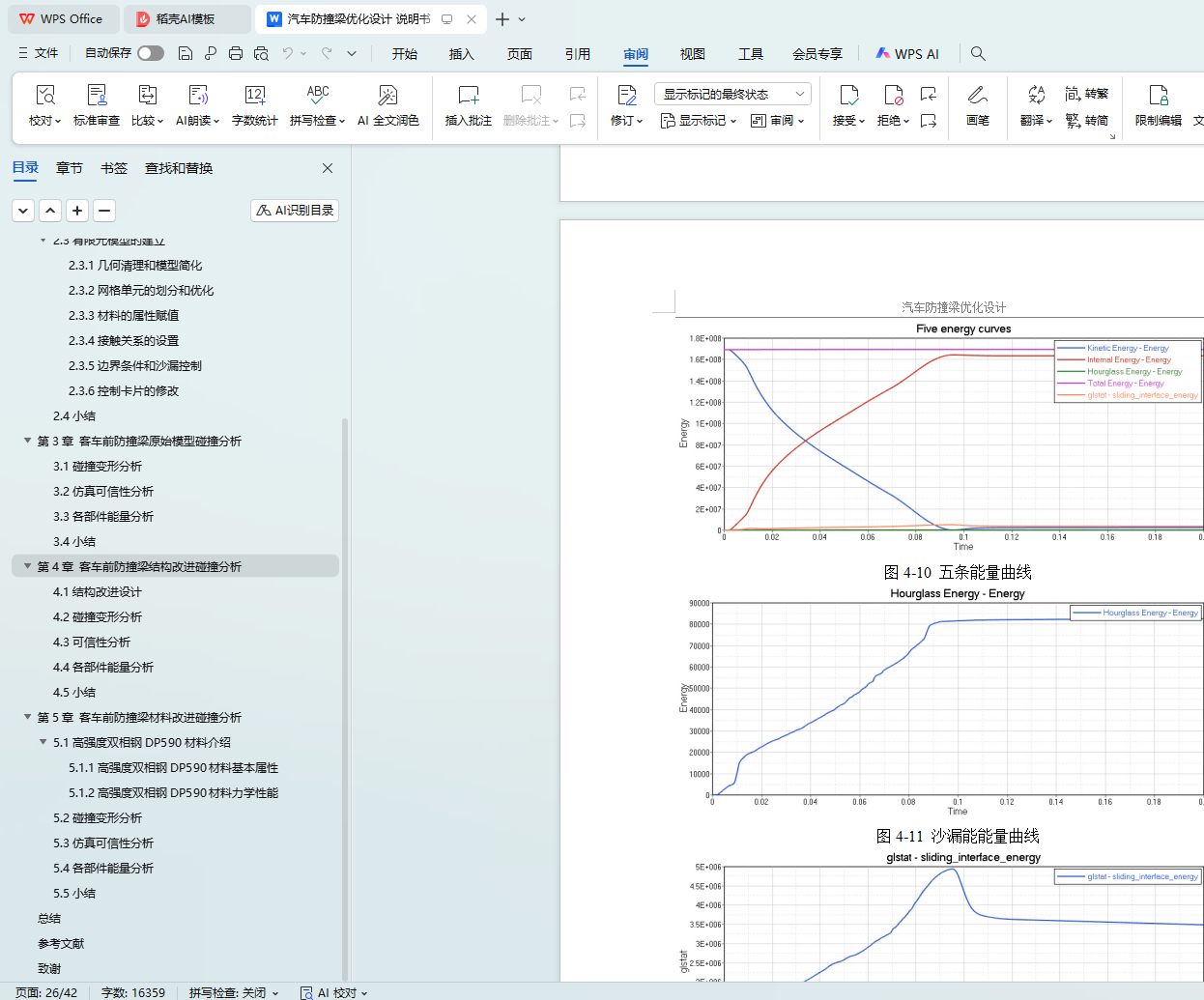Click the print icon in quick toolbar
Screen dimensions: 1204x1000
(236, 53)
